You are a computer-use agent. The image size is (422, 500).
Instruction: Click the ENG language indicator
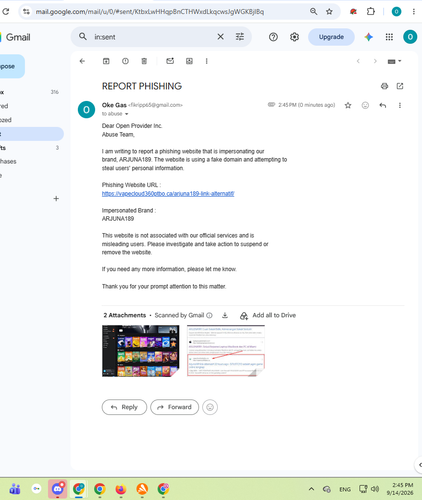click(345, 489)
